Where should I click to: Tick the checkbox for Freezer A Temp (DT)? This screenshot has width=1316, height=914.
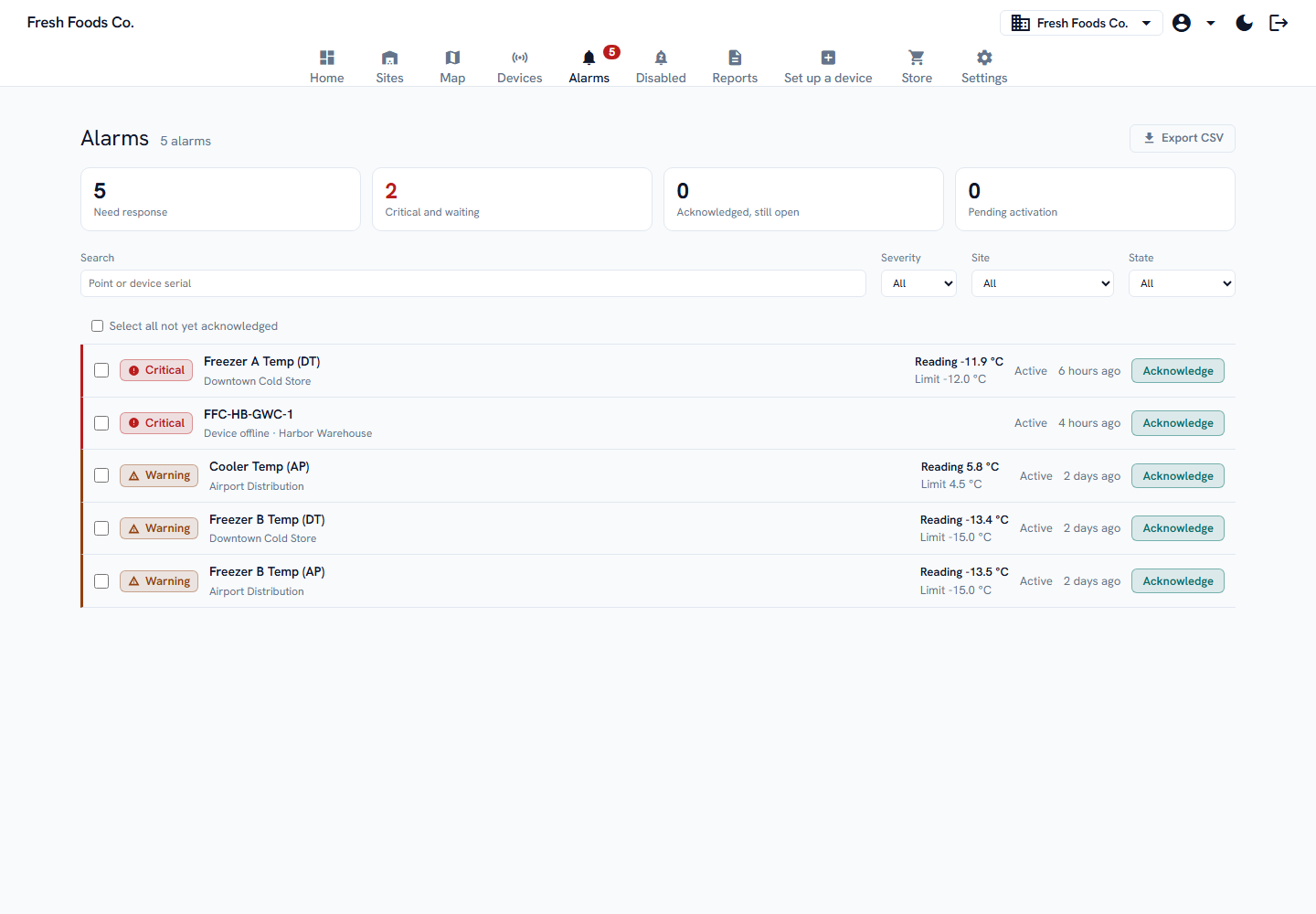pyautogui.click(x=101, y=370)
